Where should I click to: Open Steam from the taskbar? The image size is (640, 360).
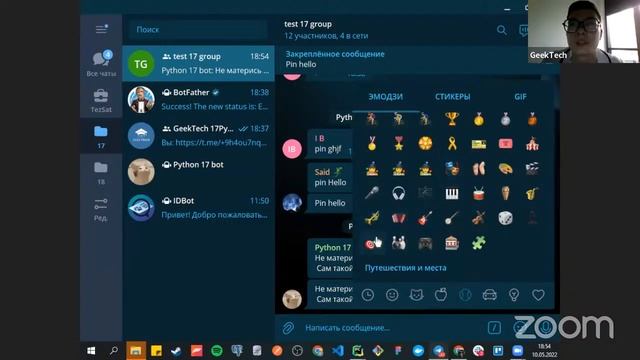(176, 351)
